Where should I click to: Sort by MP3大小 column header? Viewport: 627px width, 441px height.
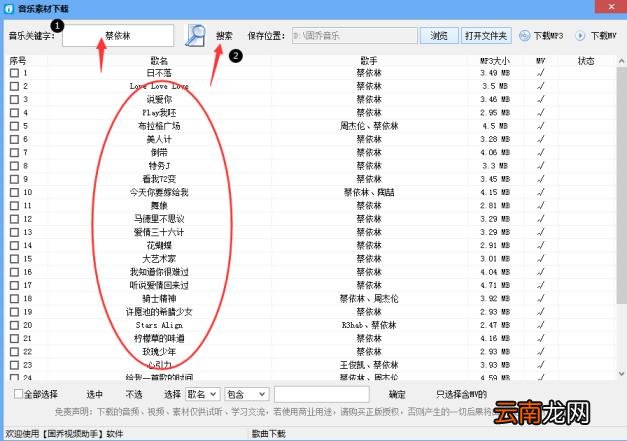(x=495, y=61)
